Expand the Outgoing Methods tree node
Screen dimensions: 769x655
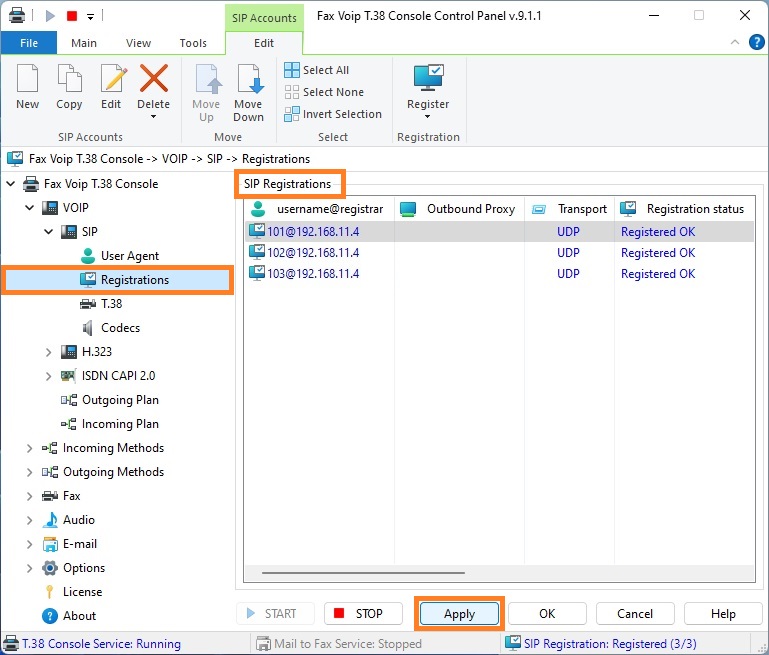point(30,472)
